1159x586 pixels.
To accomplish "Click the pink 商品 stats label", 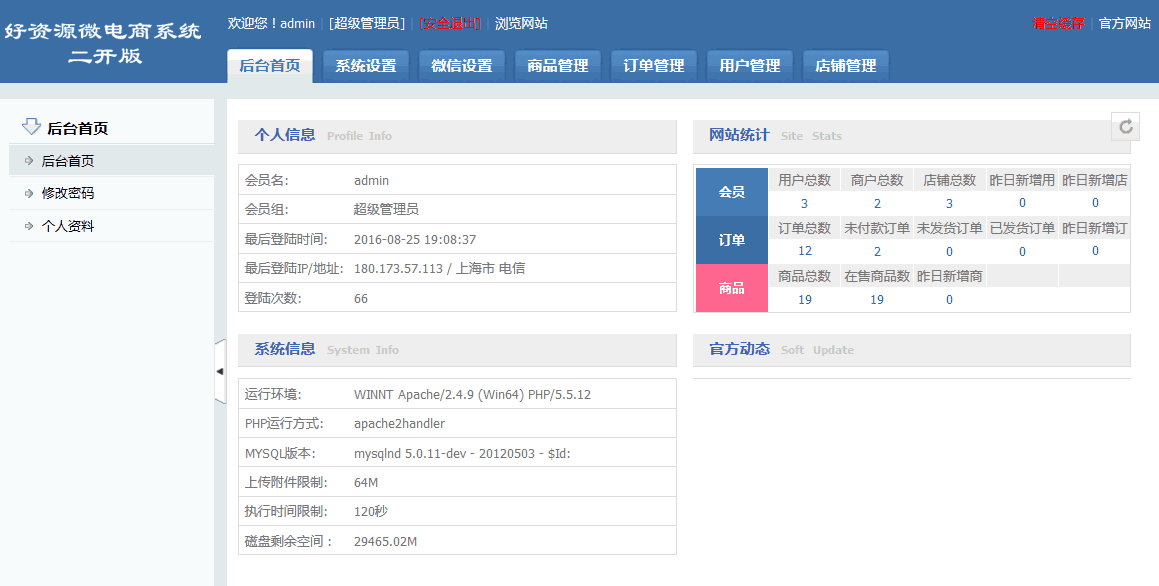I will coord(732,288).
